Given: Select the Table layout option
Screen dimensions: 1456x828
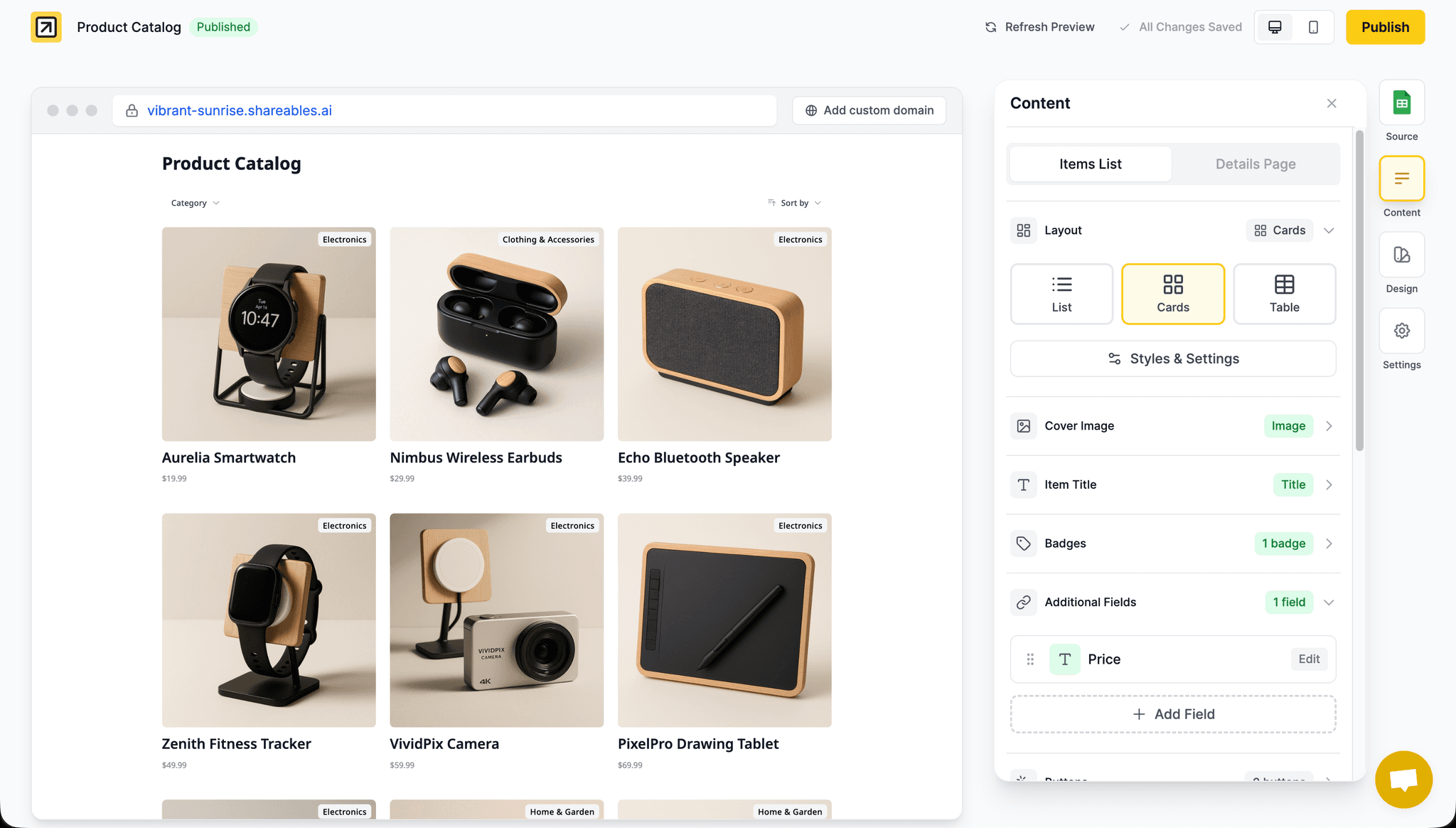Looking at the screenshot, I should pyautogui.click(x=1284, y=294).
